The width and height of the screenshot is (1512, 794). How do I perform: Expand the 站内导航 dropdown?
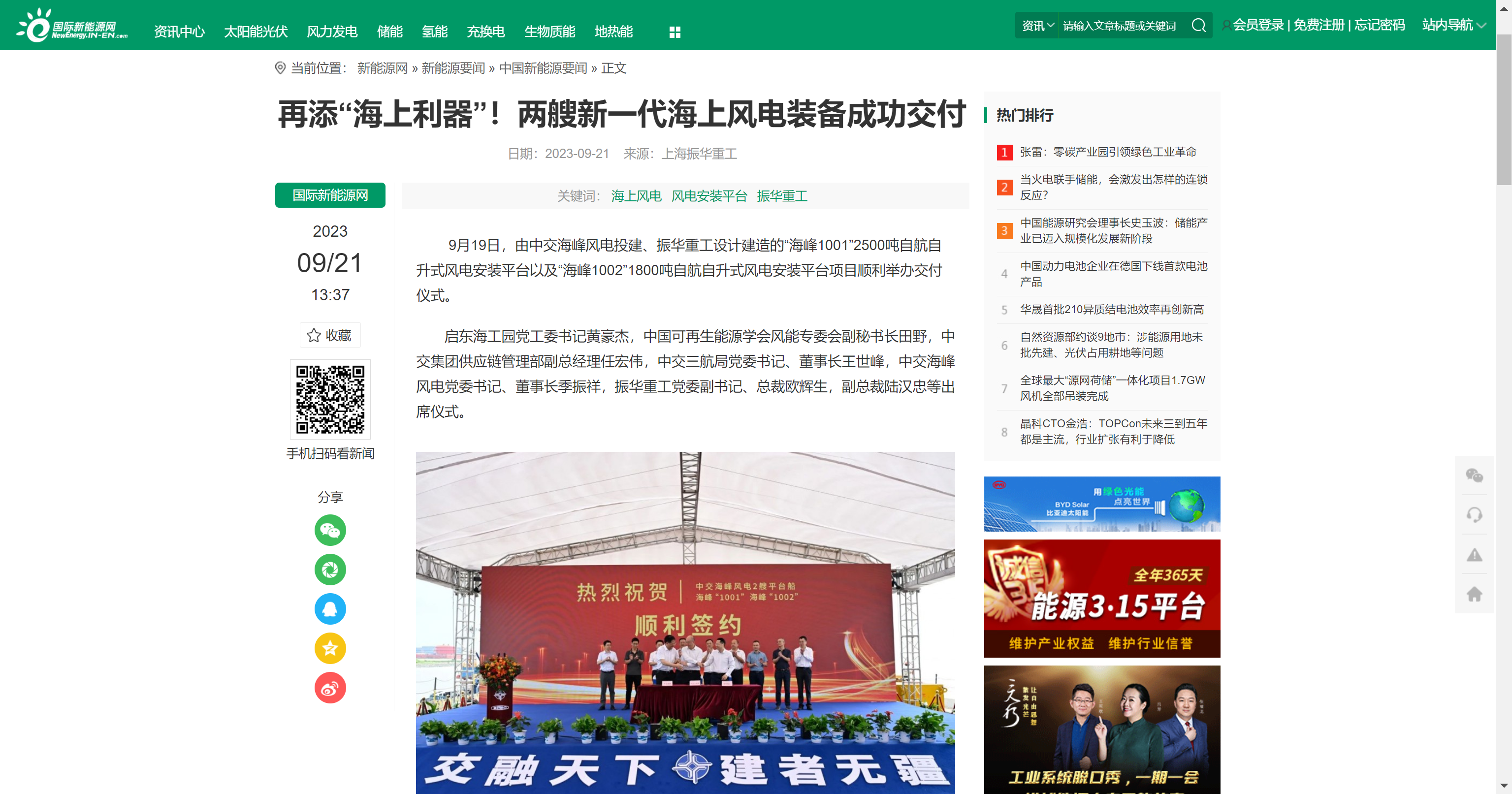point(1453,25)
